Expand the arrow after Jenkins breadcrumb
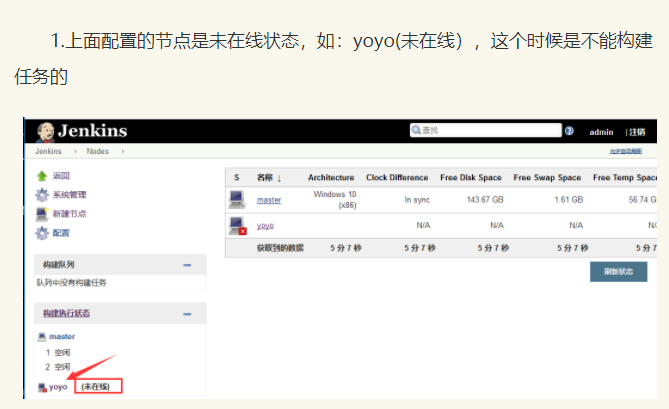669x409 pixels. coord(76,151)
